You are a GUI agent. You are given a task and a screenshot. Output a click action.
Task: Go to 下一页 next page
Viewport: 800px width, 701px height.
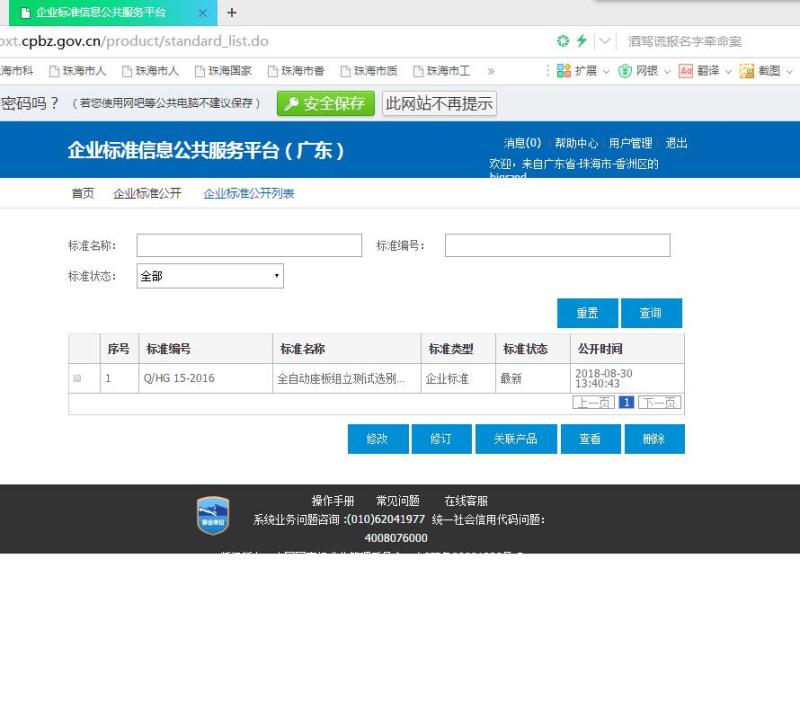coord(659,403)
